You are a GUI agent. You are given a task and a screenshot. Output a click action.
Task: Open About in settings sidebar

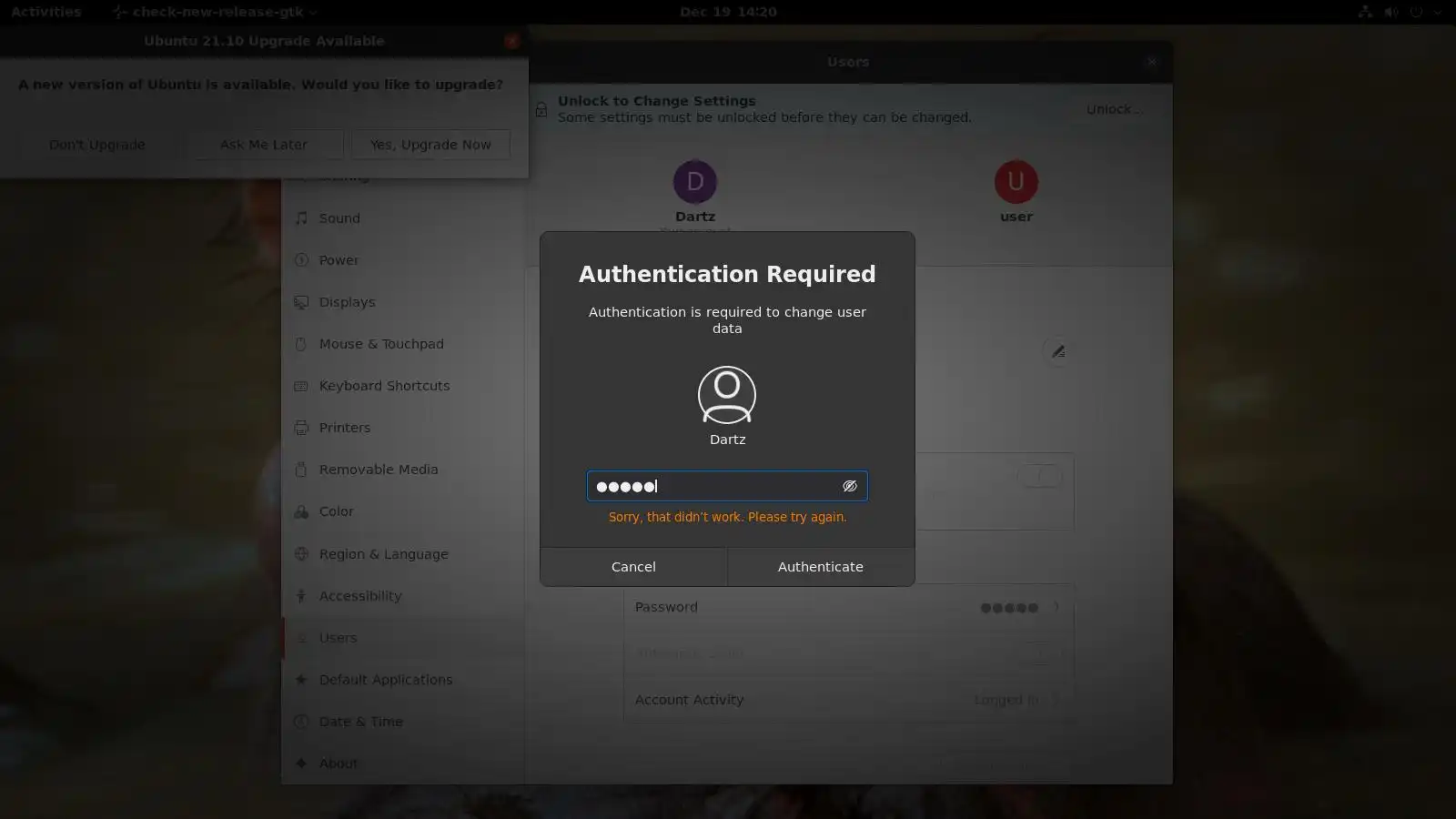403,763
